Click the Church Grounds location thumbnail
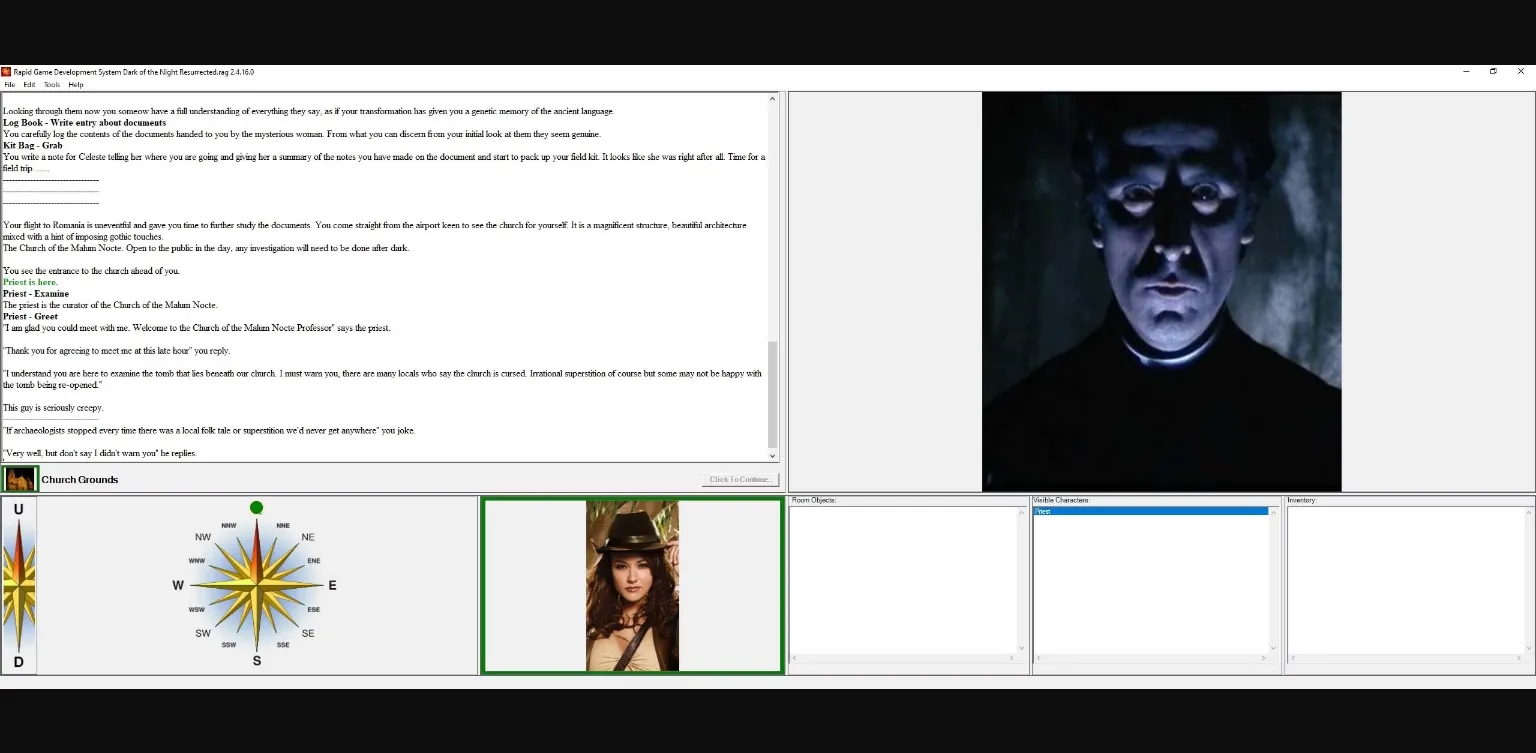 point(20,479)
